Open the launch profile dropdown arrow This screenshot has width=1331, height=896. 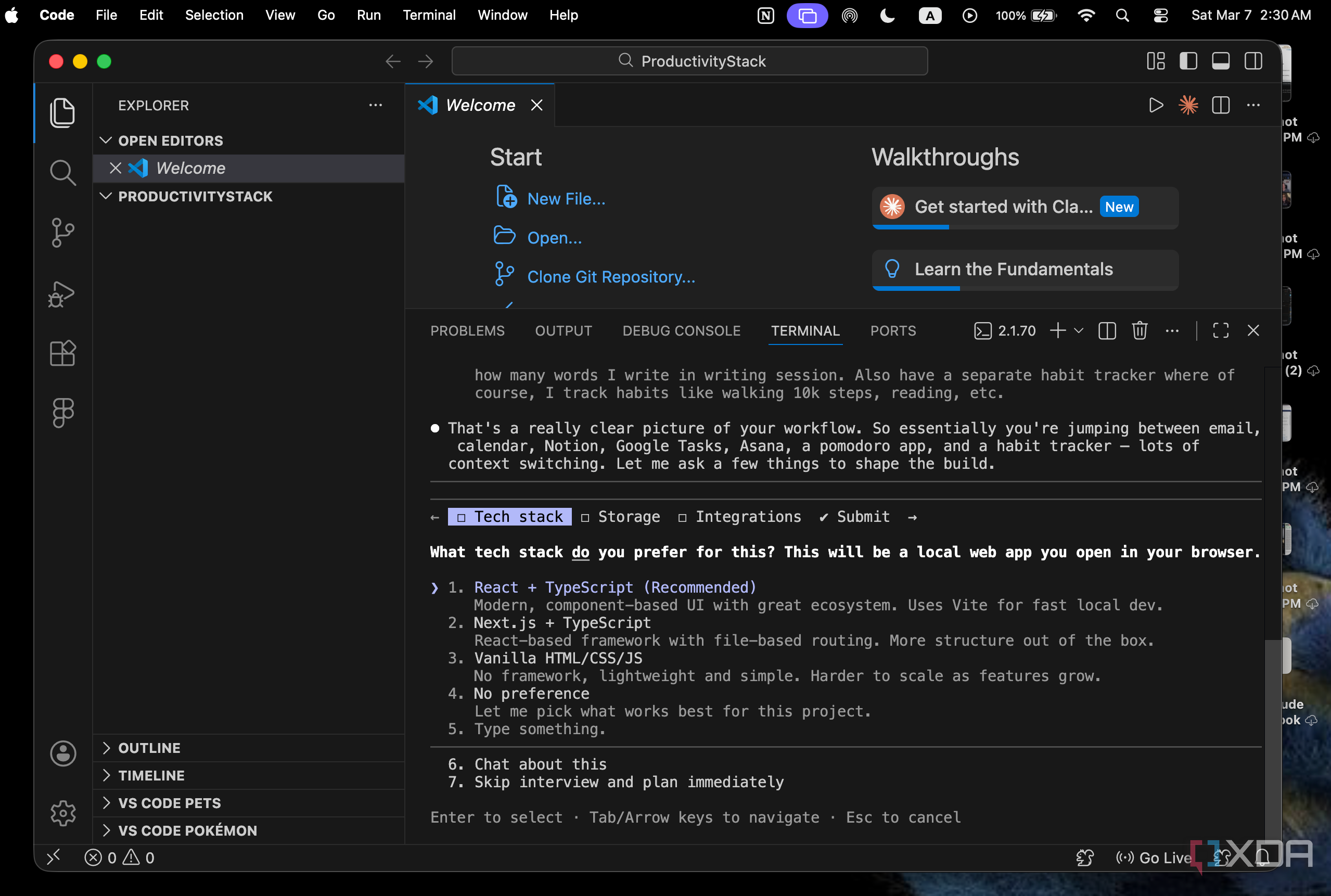pos(1079,330)
